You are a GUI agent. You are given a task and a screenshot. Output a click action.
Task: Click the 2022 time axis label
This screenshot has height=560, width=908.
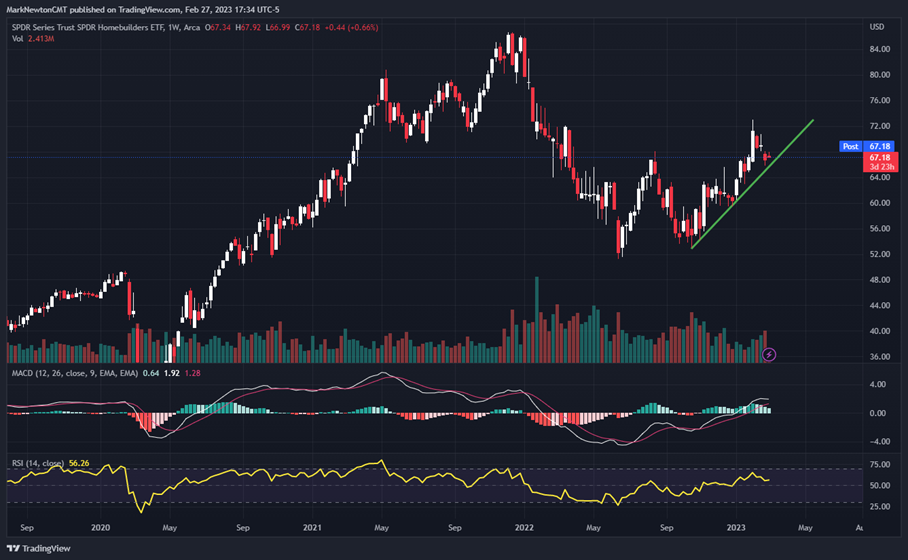[524, 528]
